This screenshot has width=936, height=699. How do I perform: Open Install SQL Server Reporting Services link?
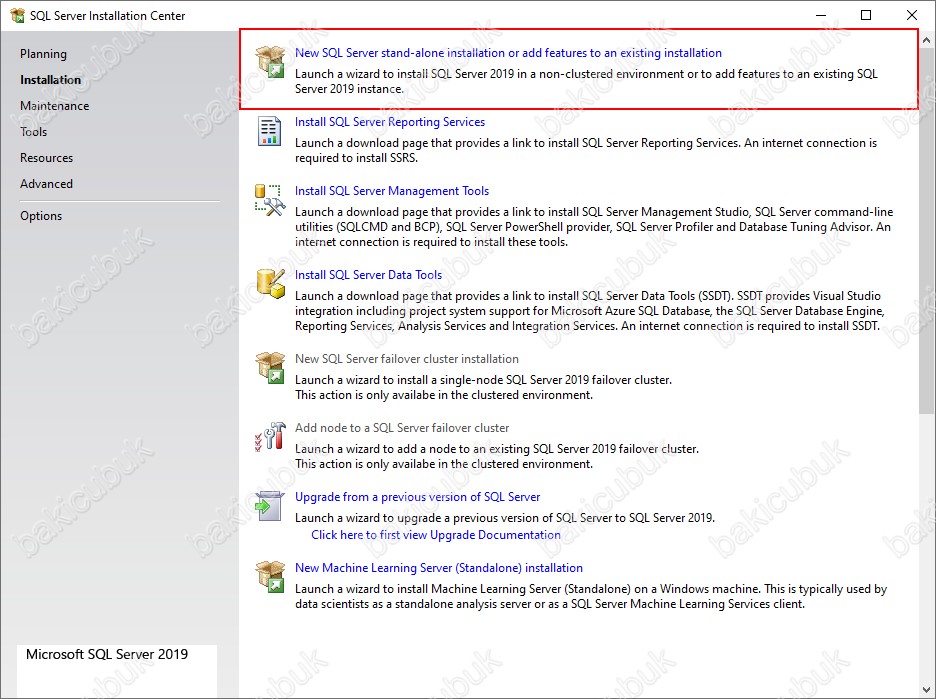[x=390, y=122]
